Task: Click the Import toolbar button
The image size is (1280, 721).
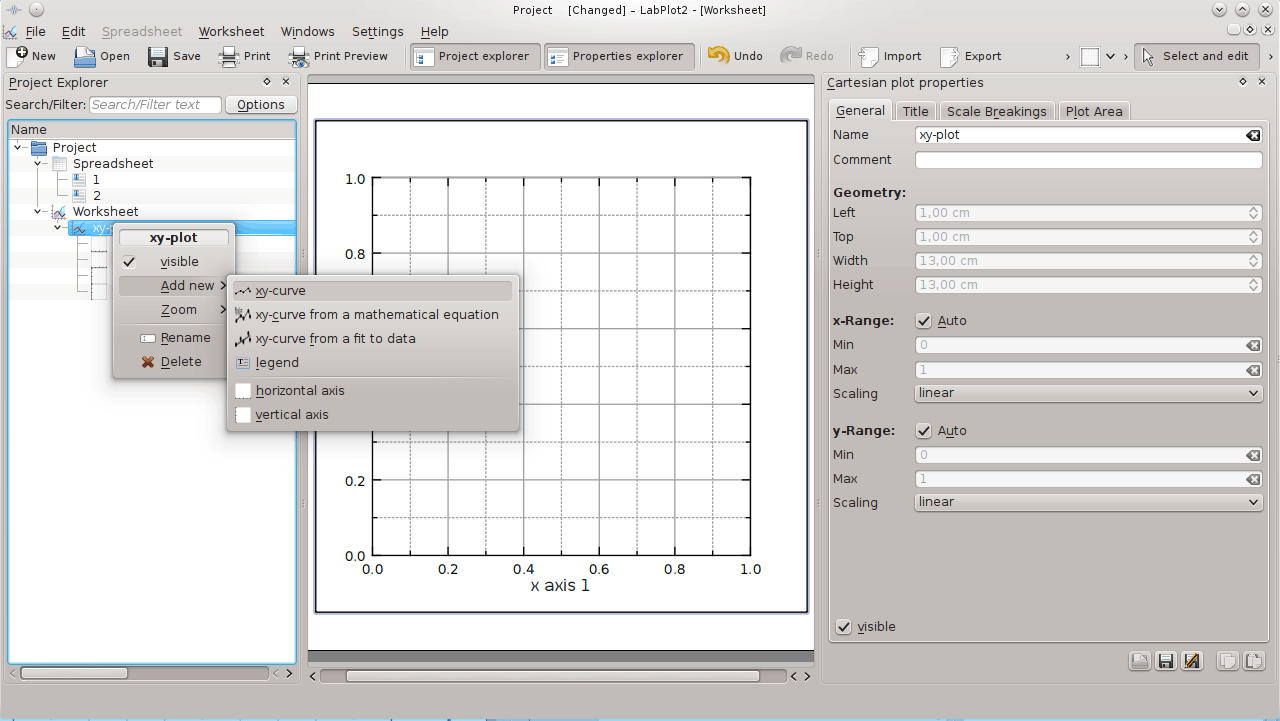Action: point(890,57)
